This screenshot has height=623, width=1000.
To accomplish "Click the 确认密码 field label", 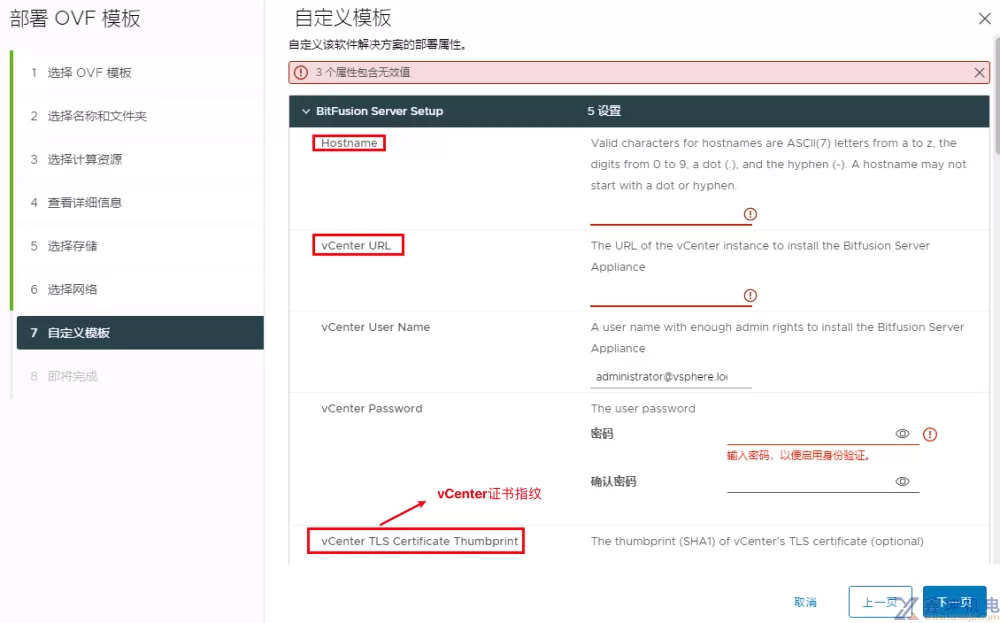I will 614,482.
